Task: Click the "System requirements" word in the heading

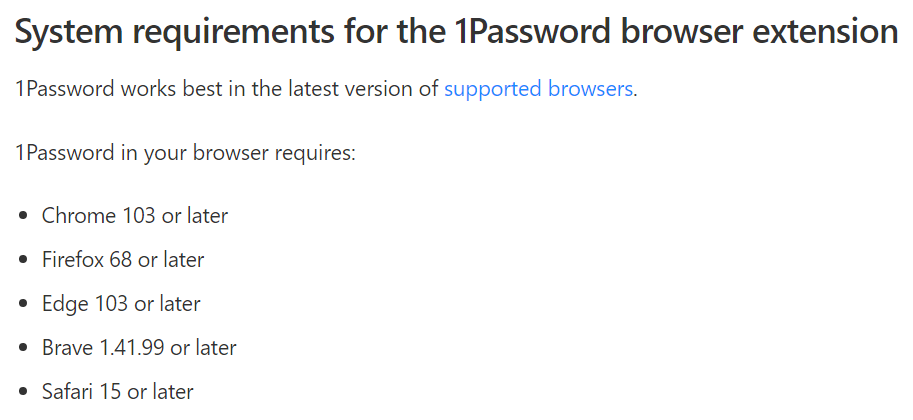Action: click(174, 32)
